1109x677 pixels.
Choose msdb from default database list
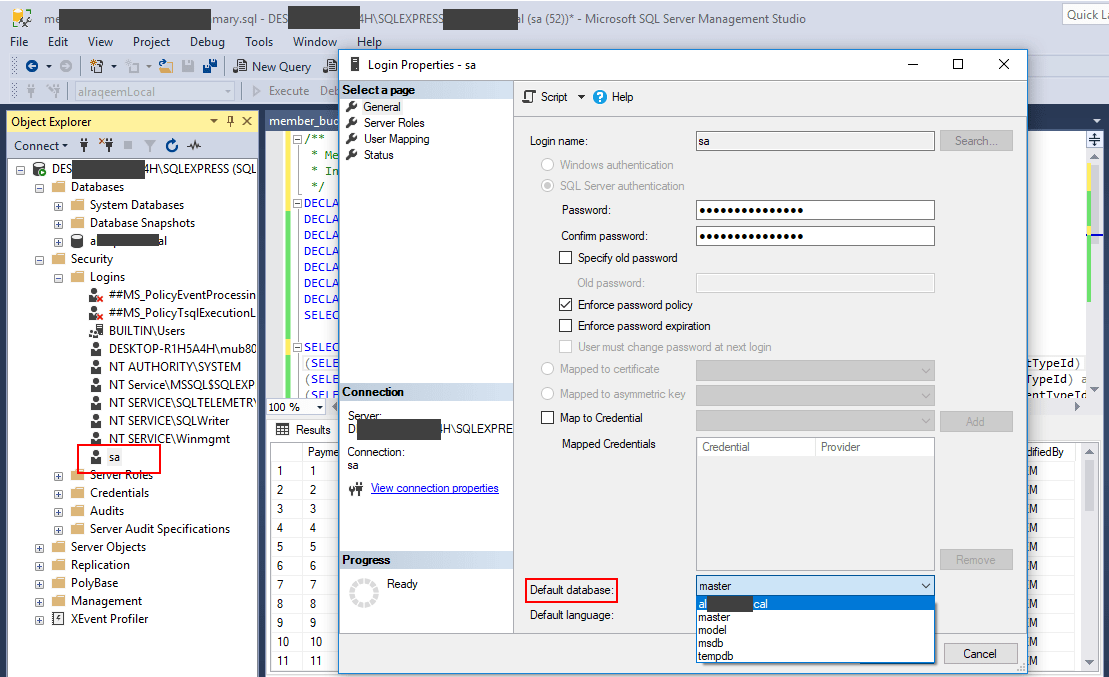(815, 643)
